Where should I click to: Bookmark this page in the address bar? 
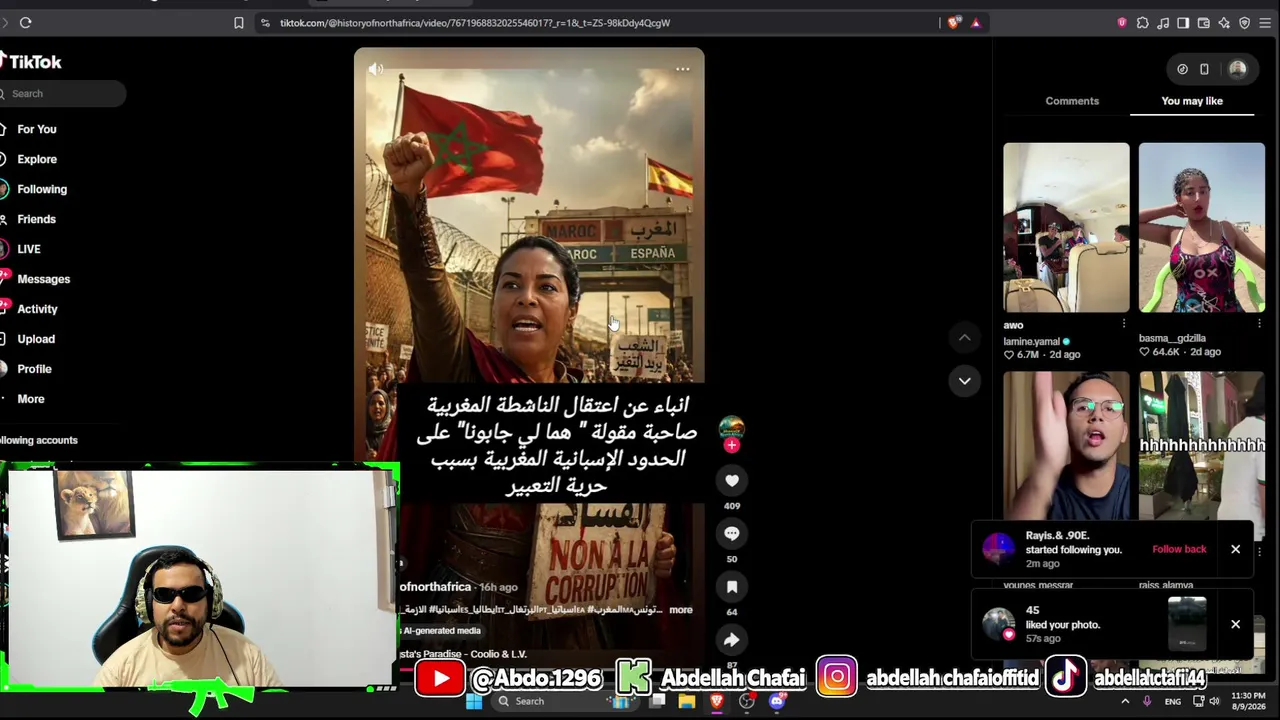[x=238, y=23]
